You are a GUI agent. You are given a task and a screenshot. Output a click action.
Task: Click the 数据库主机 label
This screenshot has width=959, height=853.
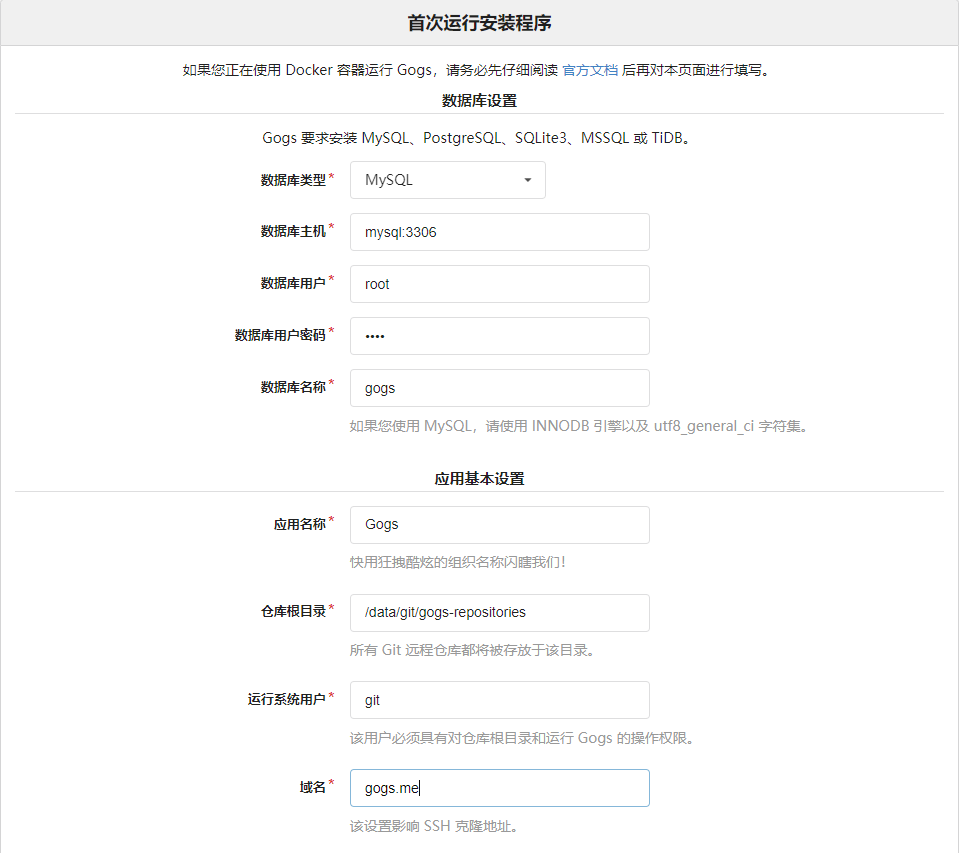click(293, 231)
